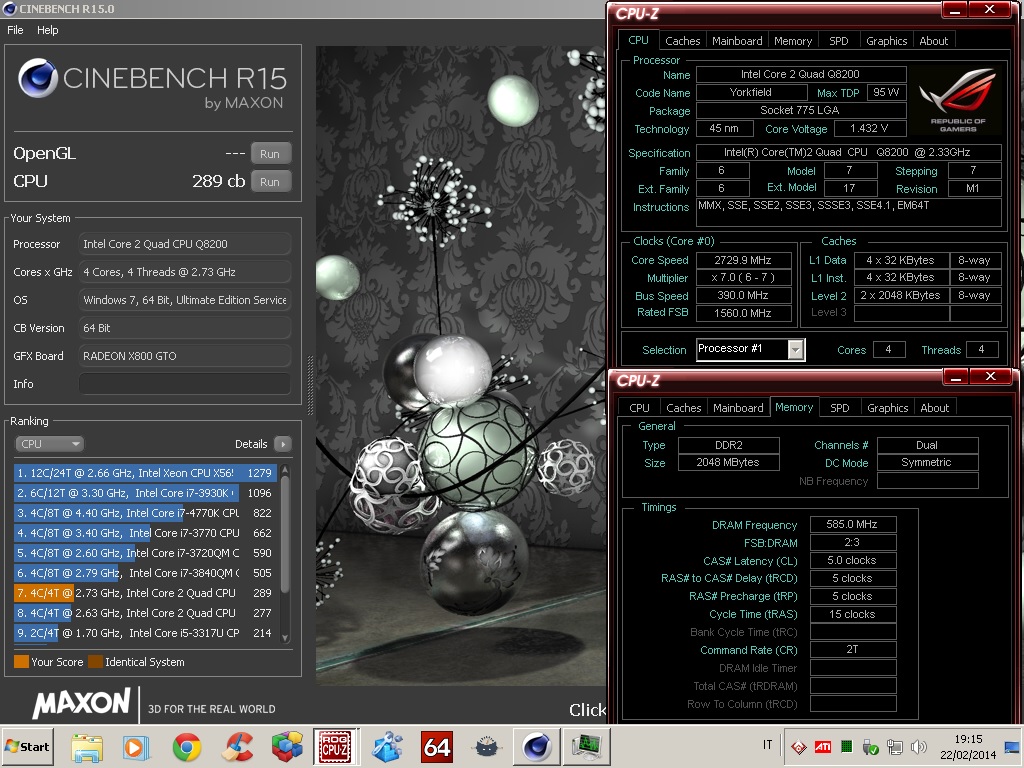This screenshot has width=1024, height=768.
Task: Open About tab in top CPU-Z window
Action: 934,40
